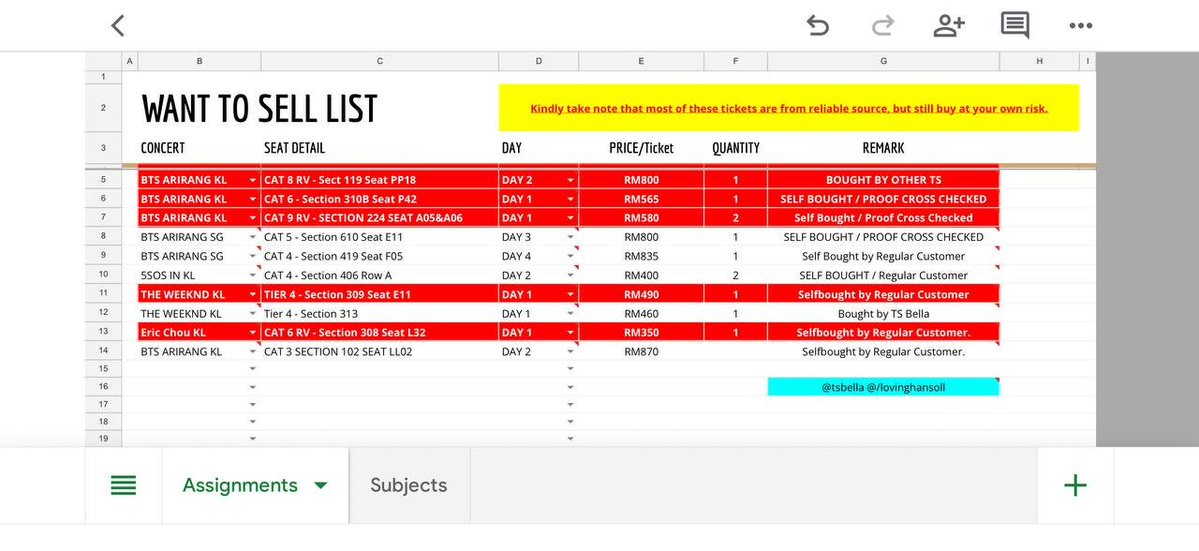This screenshot has height=551, width=1199.
Task: Select the RM400 price cell
Action: [x=641, y=275]
